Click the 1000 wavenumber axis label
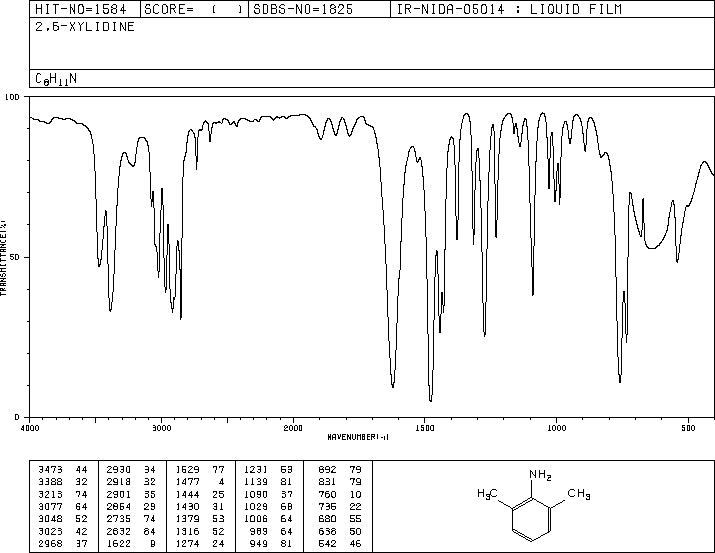715x553 pixels. 556,428
